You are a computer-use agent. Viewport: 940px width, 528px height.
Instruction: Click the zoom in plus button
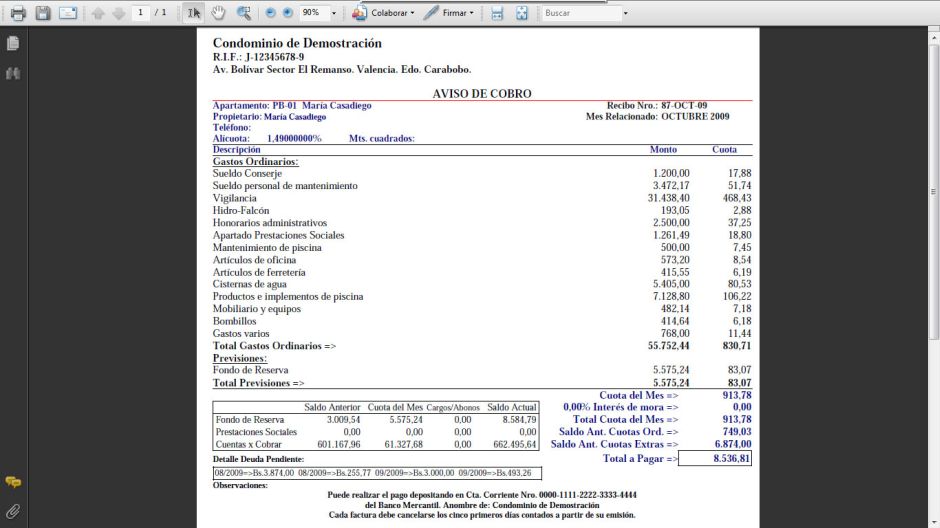(288, 13)
